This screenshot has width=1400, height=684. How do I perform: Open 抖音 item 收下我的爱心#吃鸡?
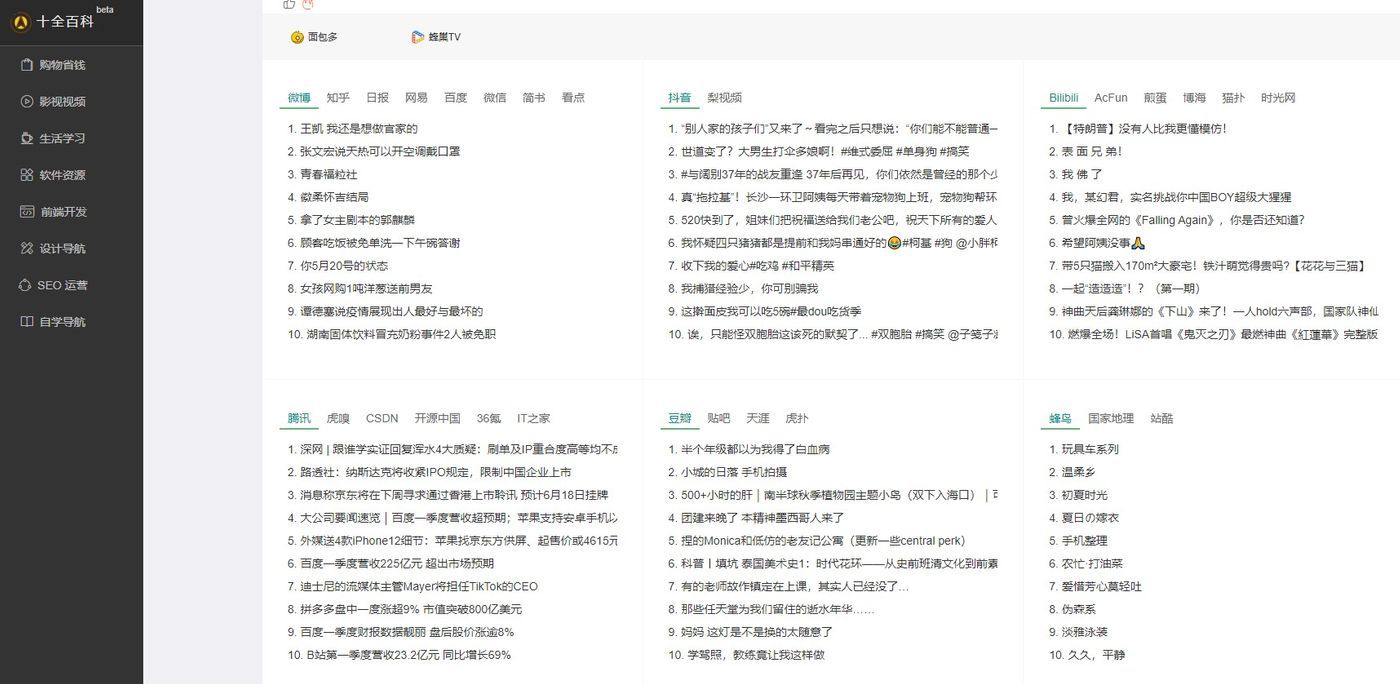coord(757,266)
